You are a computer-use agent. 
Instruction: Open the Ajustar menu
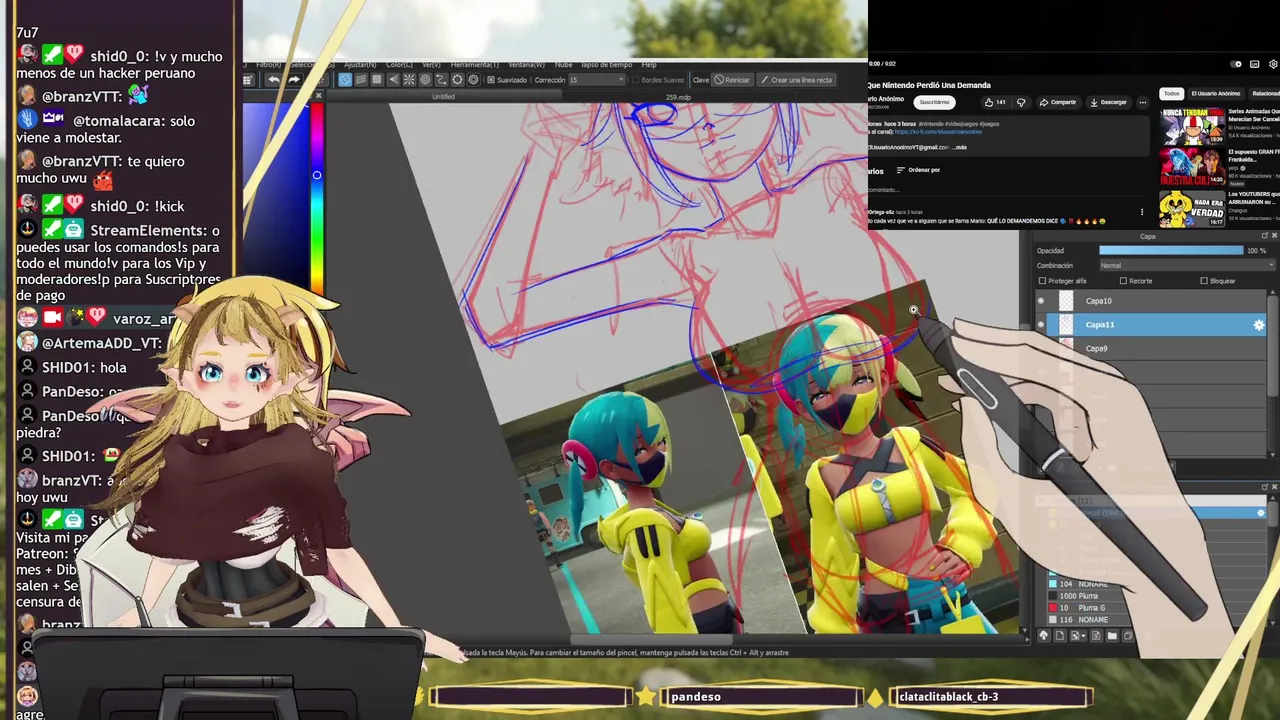click(360, 65)
